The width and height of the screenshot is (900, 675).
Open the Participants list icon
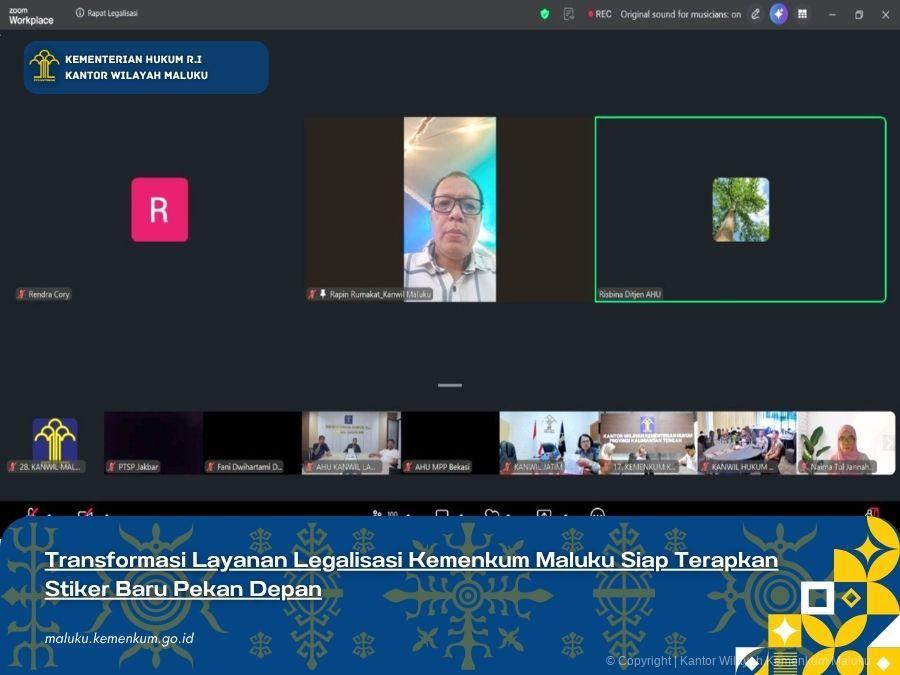tap(378, 512)
